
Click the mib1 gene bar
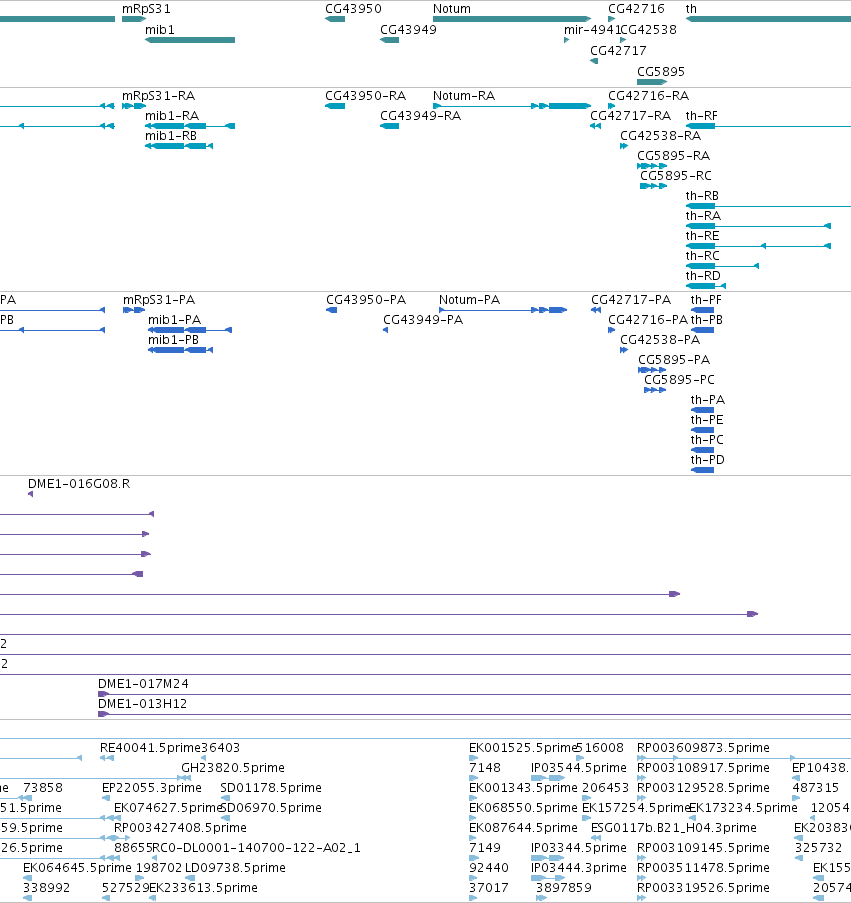click(190, 40)
